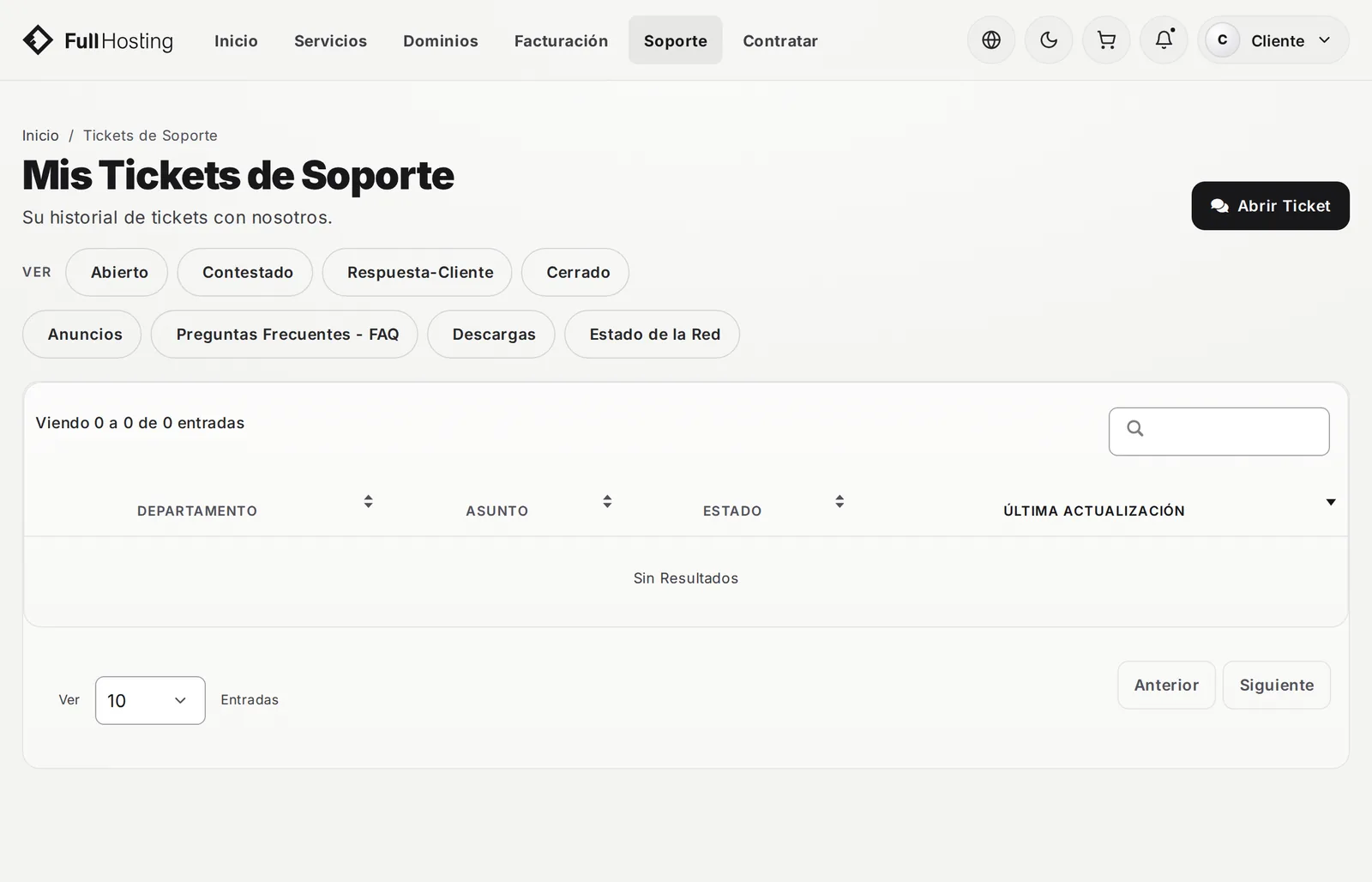The height and width of the screenshot is (882, 1372).
Task: Open the language globe icon
Action: (x=991, y=40)
